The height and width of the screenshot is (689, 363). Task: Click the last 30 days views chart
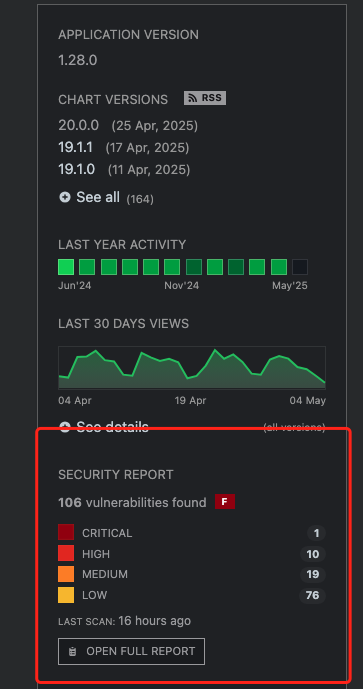click(192, 367)
